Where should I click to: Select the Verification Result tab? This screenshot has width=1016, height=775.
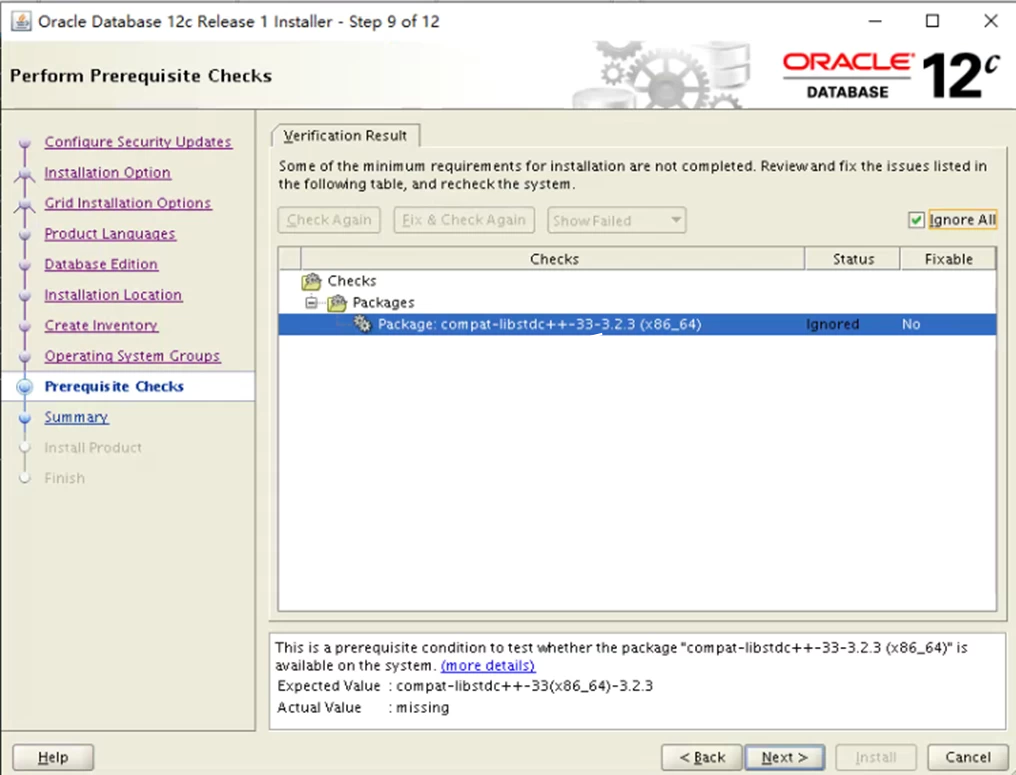click(x=345, y=135)
